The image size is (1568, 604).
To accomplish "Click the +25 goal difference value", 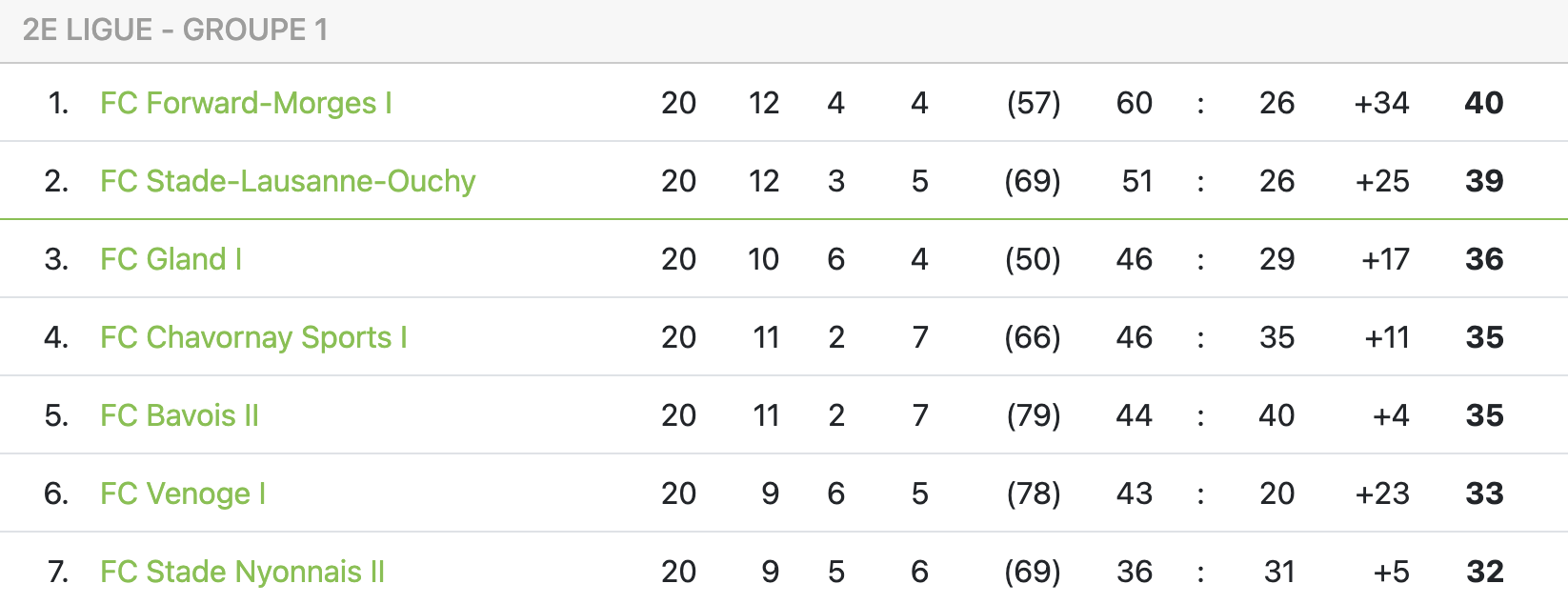I will [1382, 181].
